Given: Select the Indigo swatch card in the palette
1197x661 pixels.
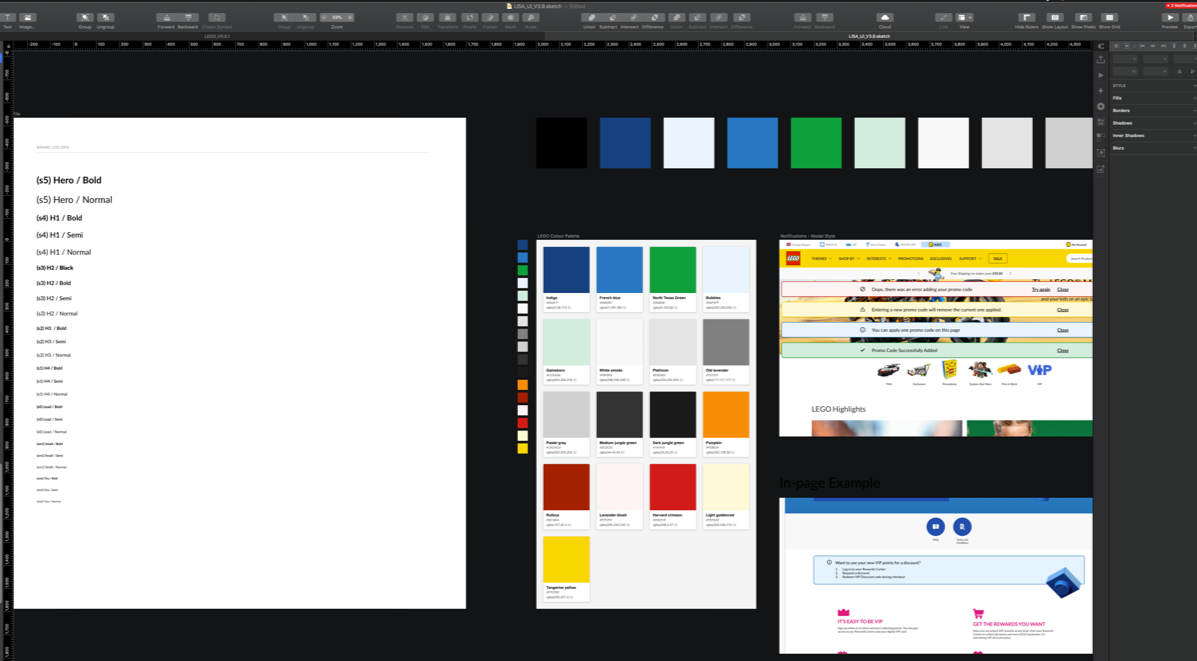Looking at the screenshot, I should coord(566,279).
